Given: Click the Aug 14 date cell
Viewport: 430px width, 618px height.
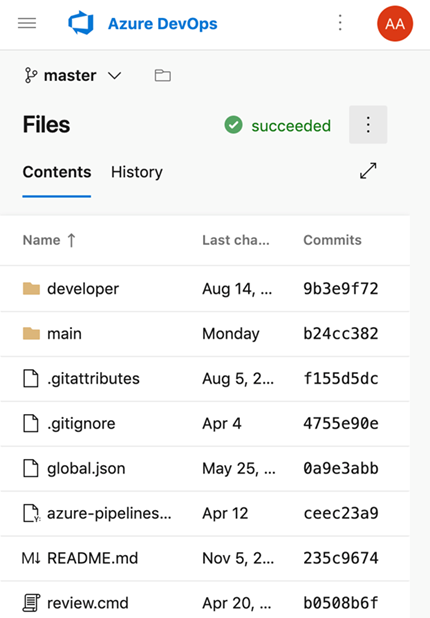Looking at the screenshot, I should click(x=237, y=289).
